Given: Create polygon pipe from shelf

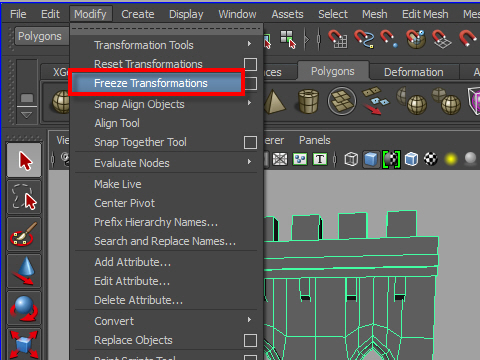Looking at the screenshot, I should tap(308, 101).
